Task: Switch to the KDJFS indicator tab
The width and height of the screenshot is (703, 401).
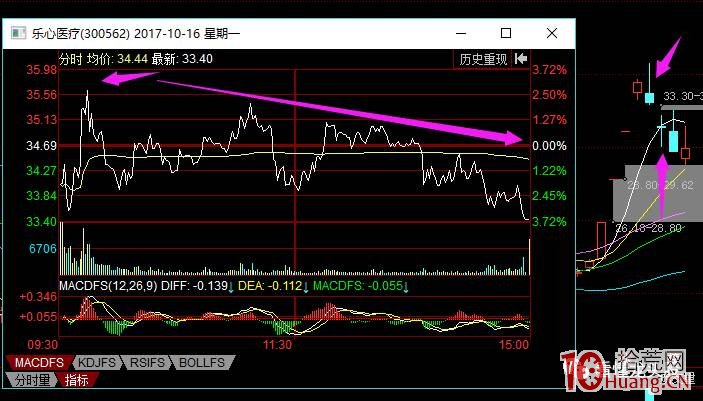Action: (97, 362)
